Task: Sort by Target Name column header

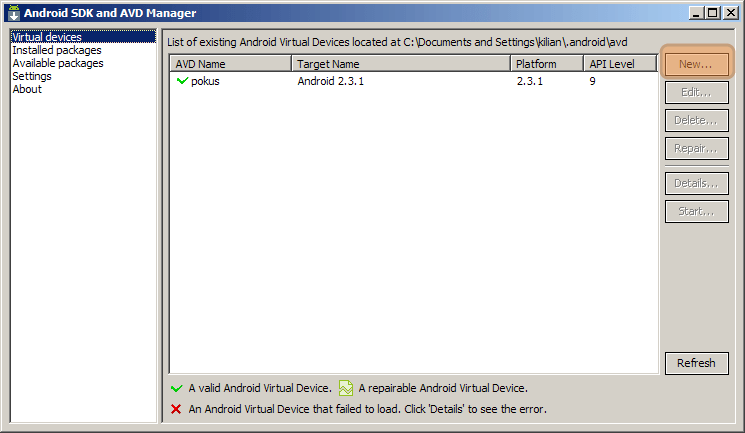Action: tap(401, 64)
